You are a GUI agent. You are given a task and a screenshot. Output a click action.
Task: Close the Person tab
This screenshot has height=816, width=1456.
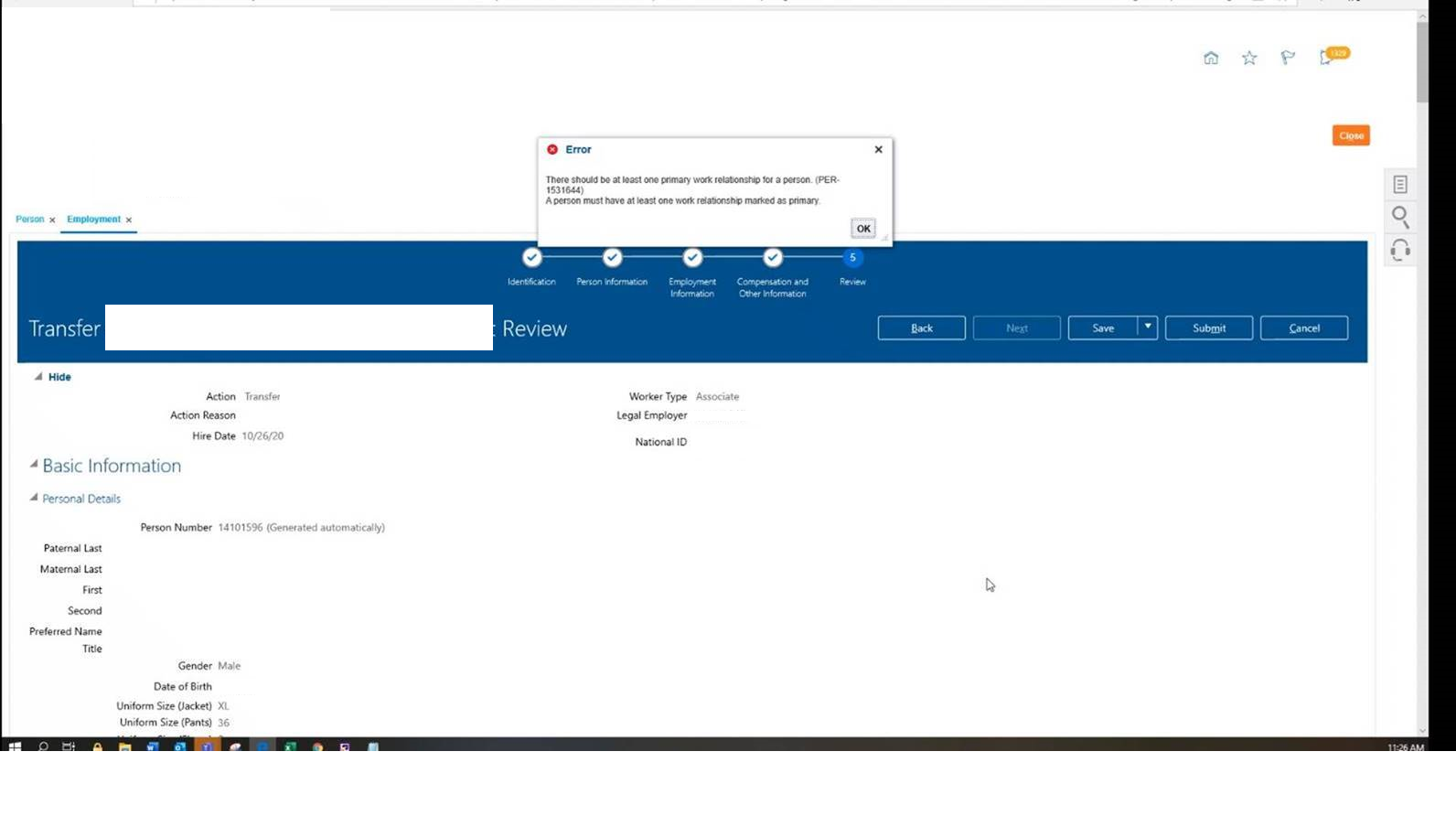click(x=52, y=220)
